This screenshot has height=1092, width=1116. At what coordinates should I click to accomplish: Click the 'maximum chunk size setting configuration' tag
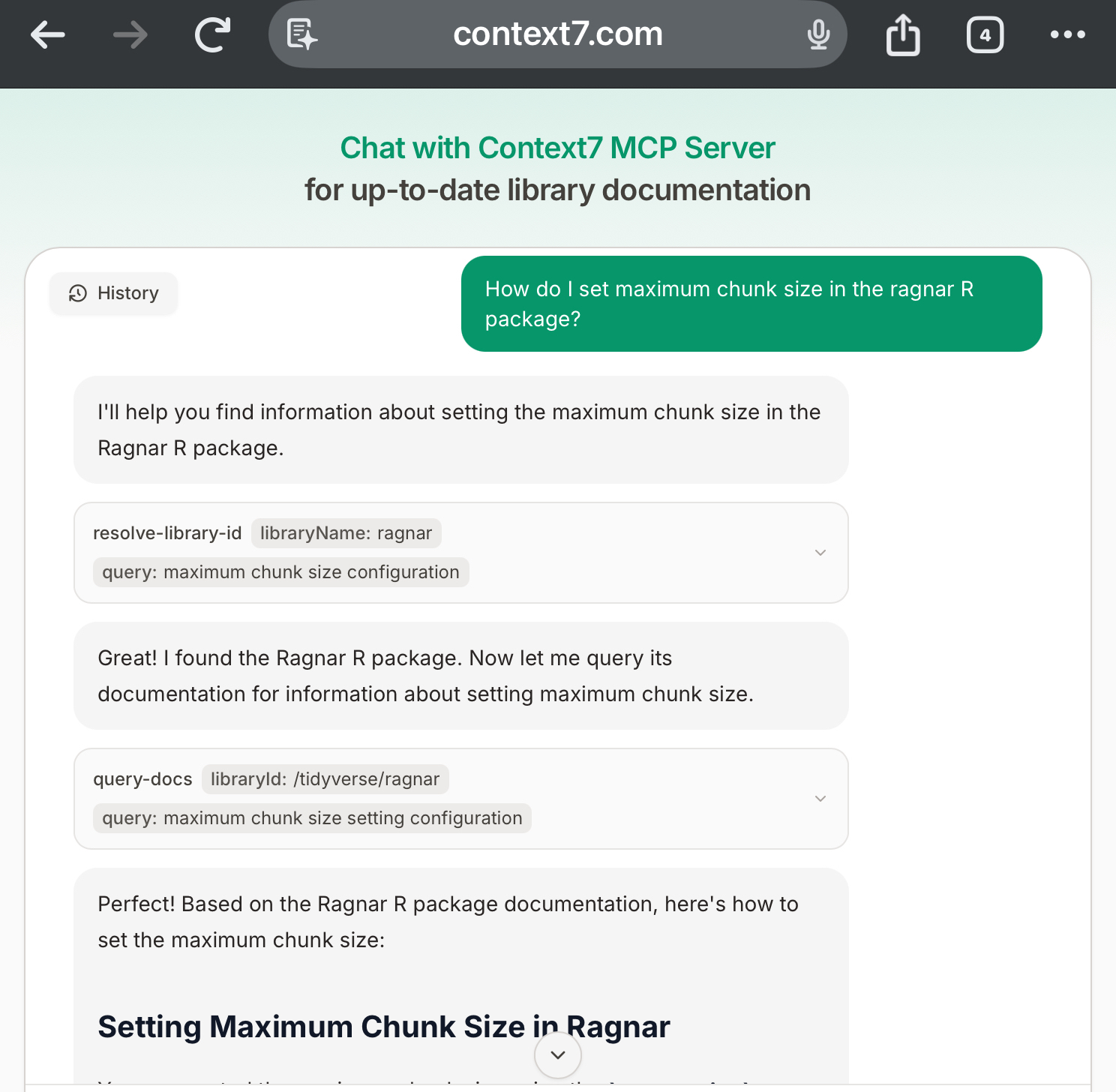(x=312, y=818)
